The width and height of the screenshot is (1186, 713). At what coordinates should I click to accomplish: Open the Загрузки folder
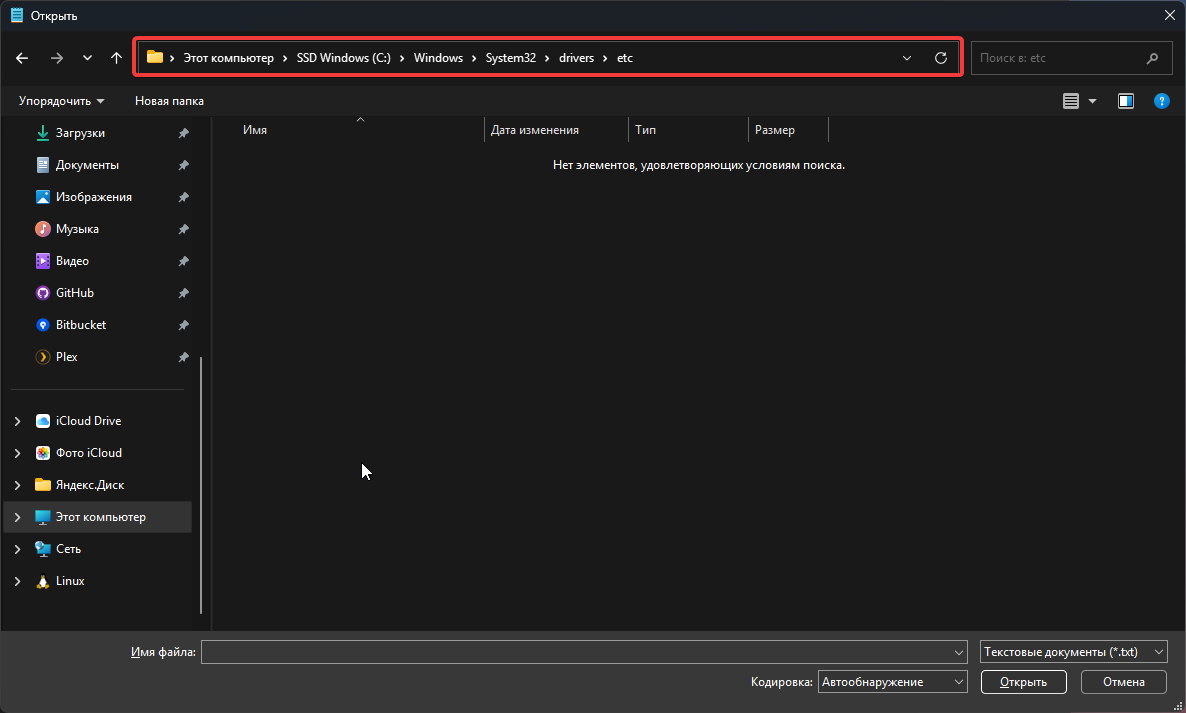pyautogui.click(x=79, y=133)
